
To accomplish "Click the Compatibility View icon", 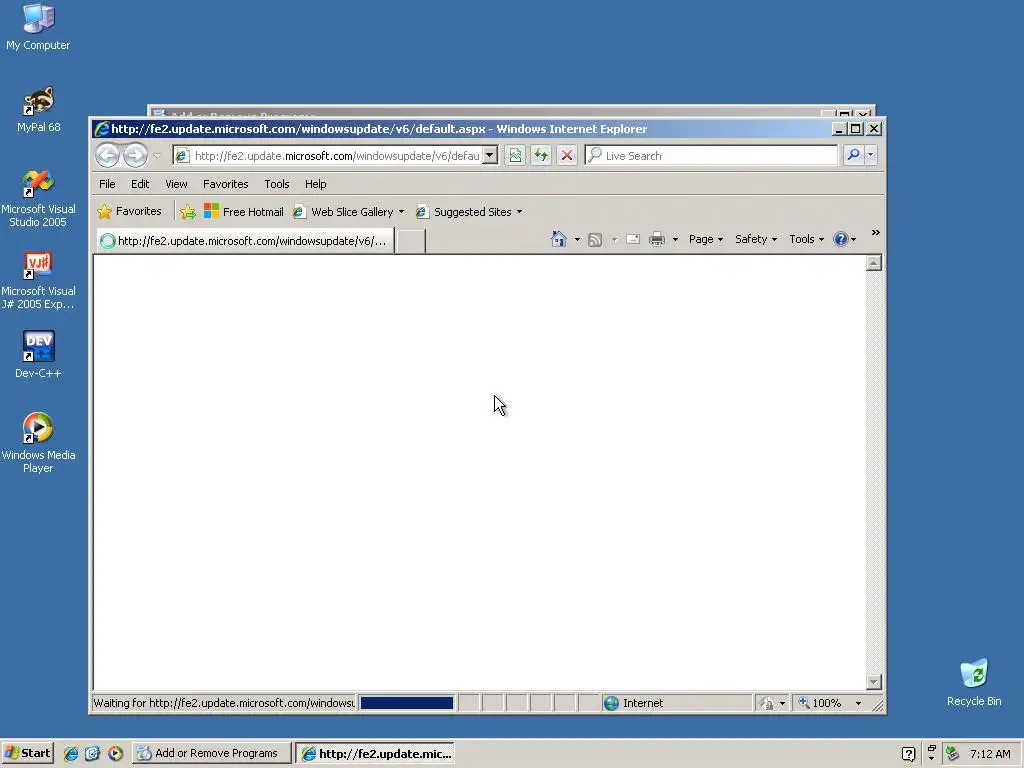I will (515, 155).
